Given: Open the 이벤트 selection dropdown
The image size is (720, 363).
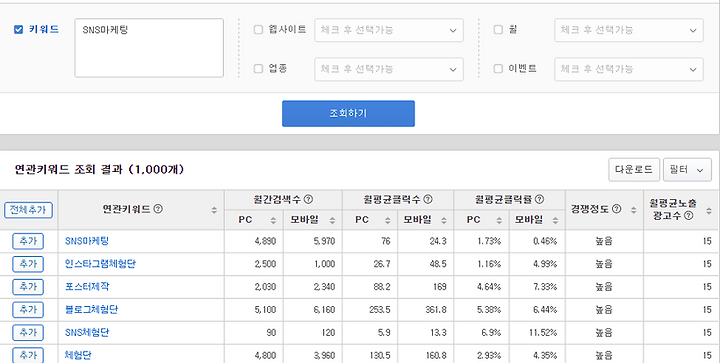Looking at the screenshot, I should (x=629, y=69).
